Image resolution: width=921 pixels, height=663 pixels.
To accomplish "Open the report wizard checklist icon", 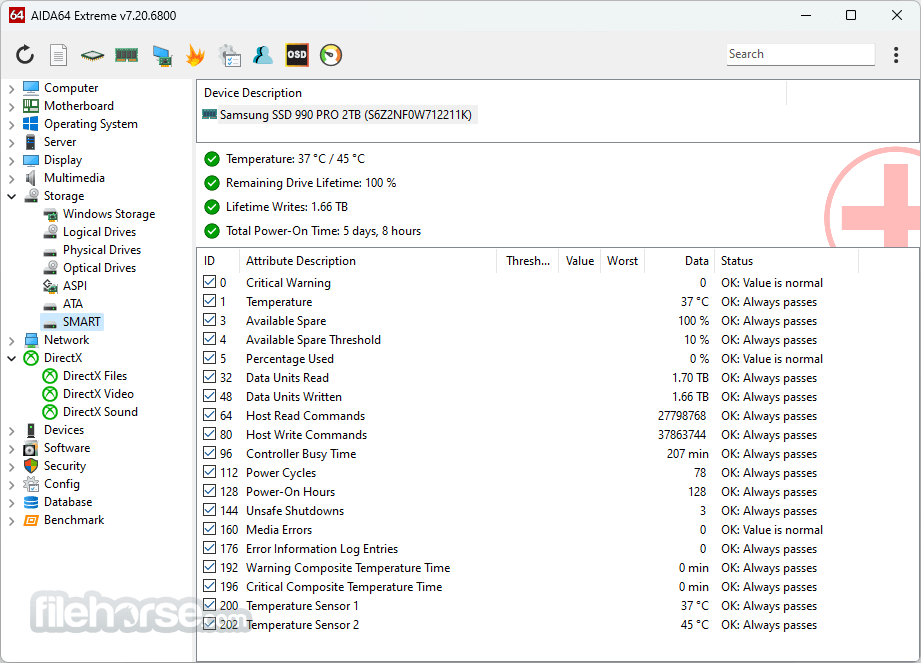I will (229, 55).
